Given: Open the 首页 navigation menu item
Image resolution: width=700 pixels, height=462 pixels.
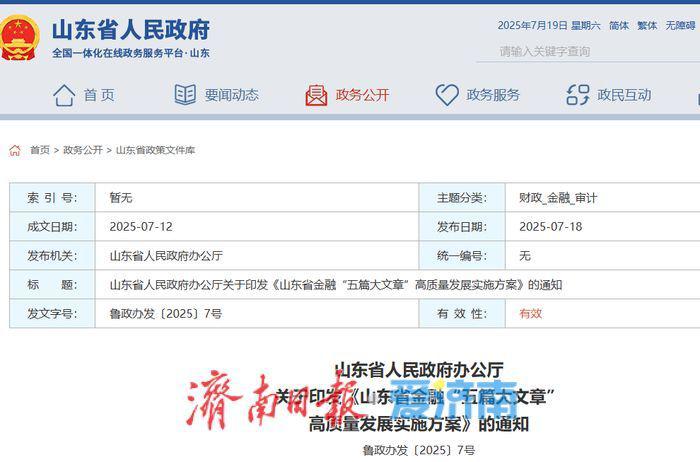Looking at the screenshot, I should coord(99,95).
